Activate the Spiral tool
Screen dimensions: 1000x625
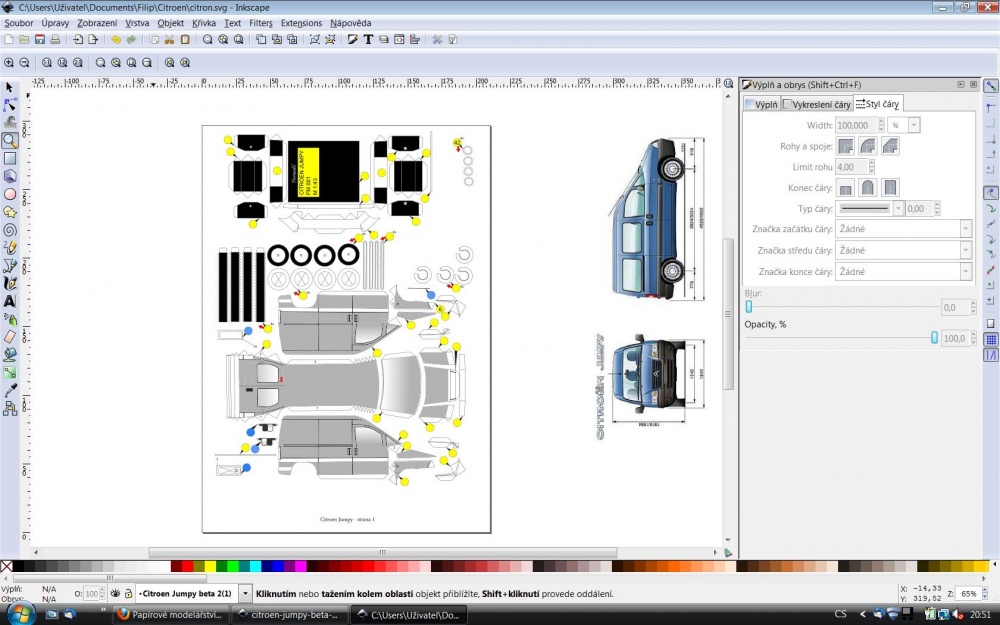10,230
